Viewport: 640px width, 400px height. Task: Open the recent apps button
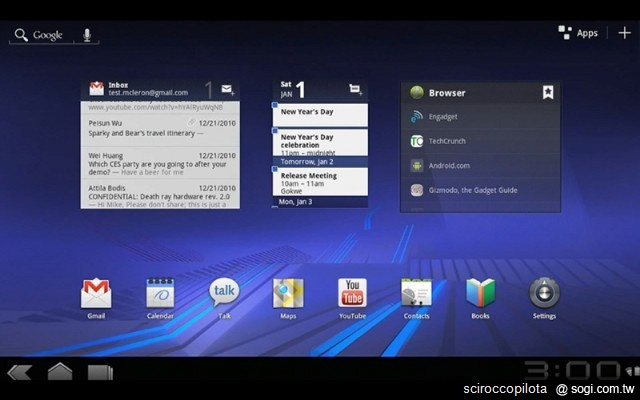(x=100, y=372)
